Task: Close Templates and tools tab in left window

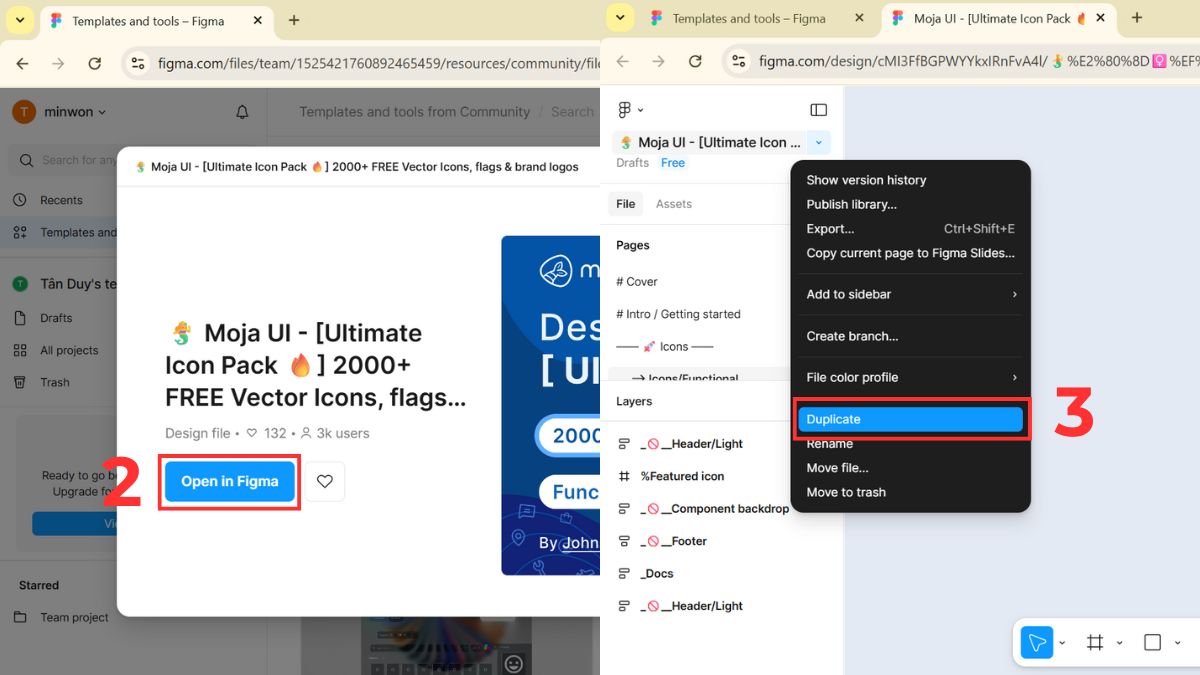Action: pos(258,20)
